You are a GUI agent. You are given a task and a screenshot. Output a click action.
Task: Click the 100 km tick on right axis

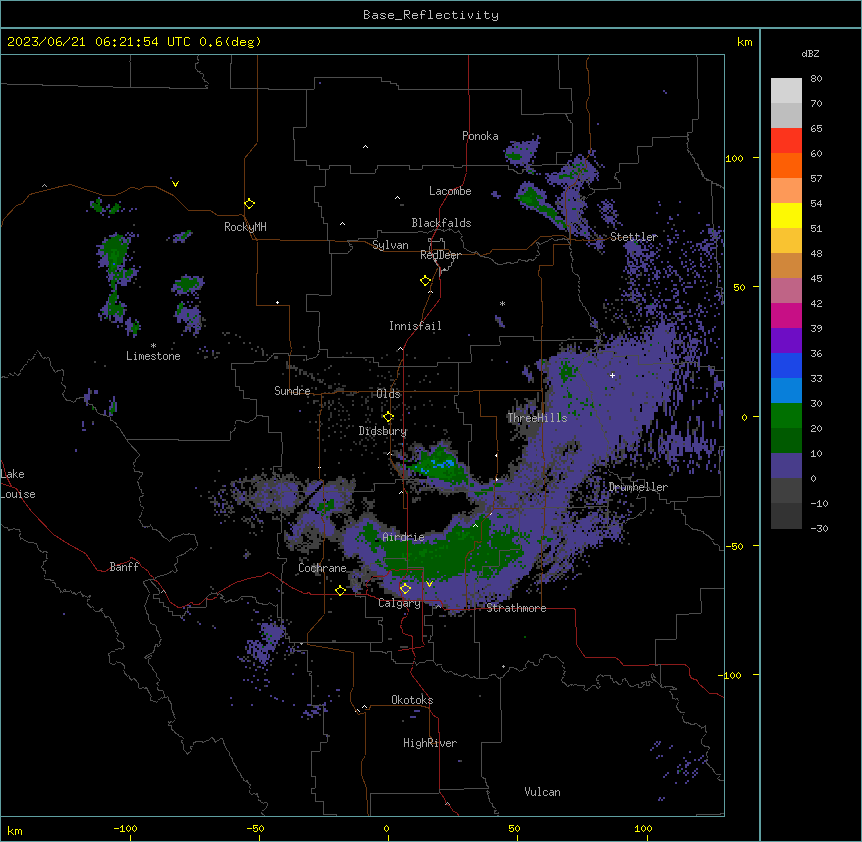[734, 158]
